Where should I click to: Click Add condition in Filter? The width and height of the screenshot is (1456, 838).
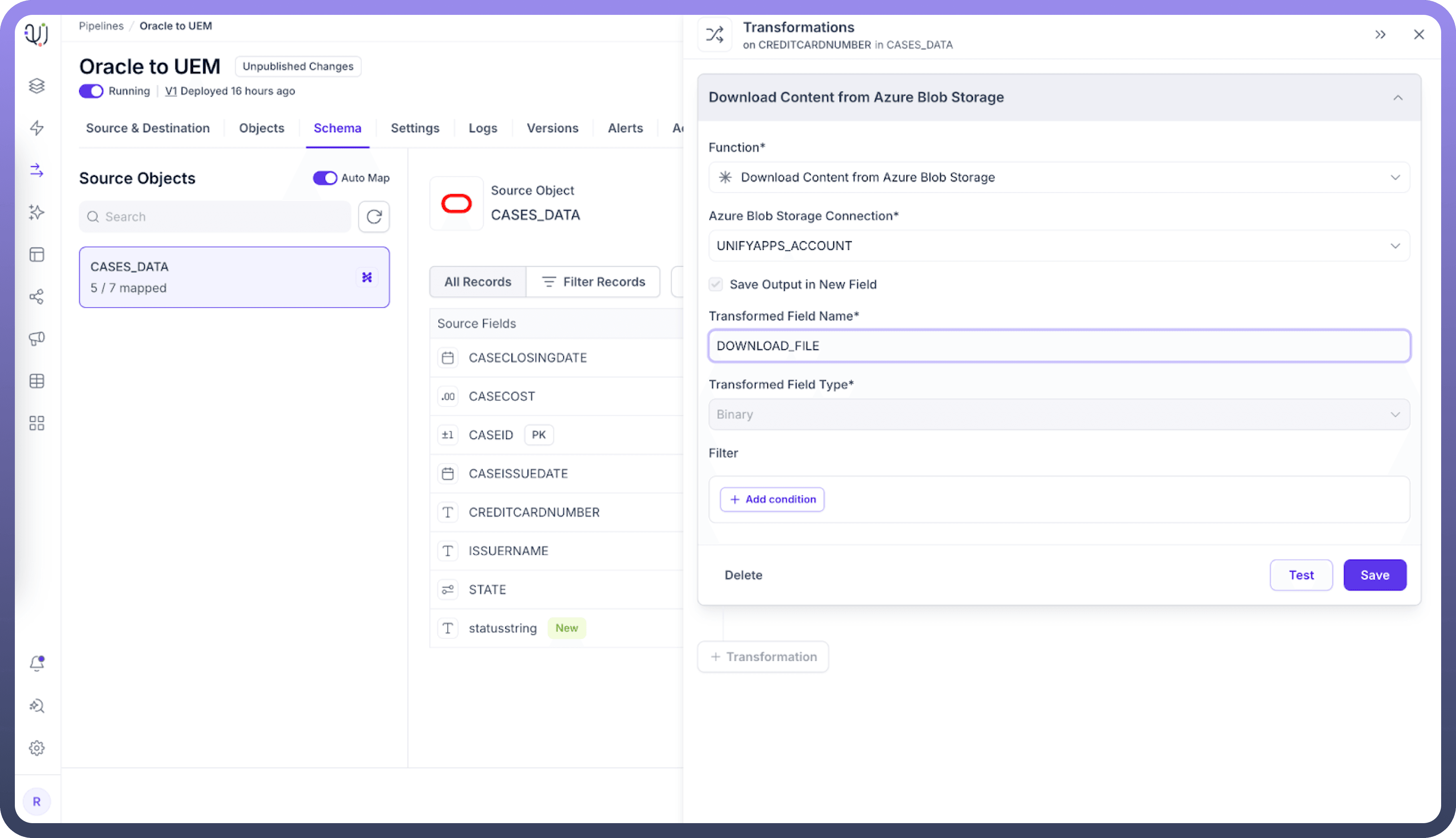tap(772, 499)
